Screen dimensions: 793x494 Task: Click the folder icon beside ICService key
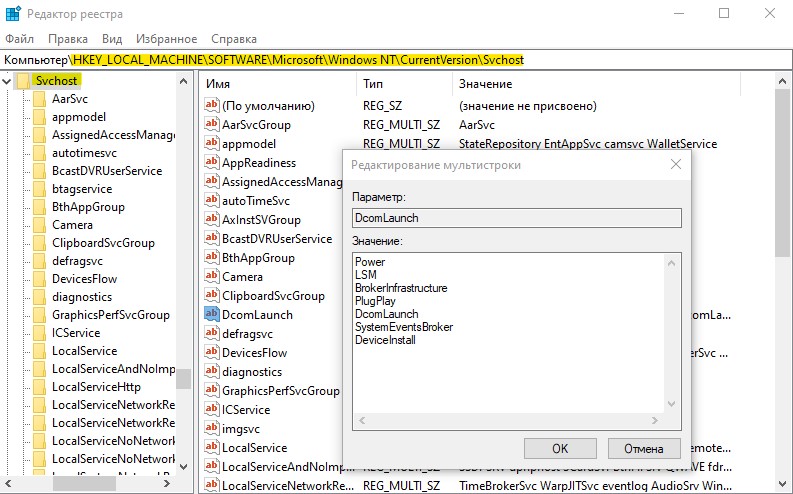[x=39, y=333]
